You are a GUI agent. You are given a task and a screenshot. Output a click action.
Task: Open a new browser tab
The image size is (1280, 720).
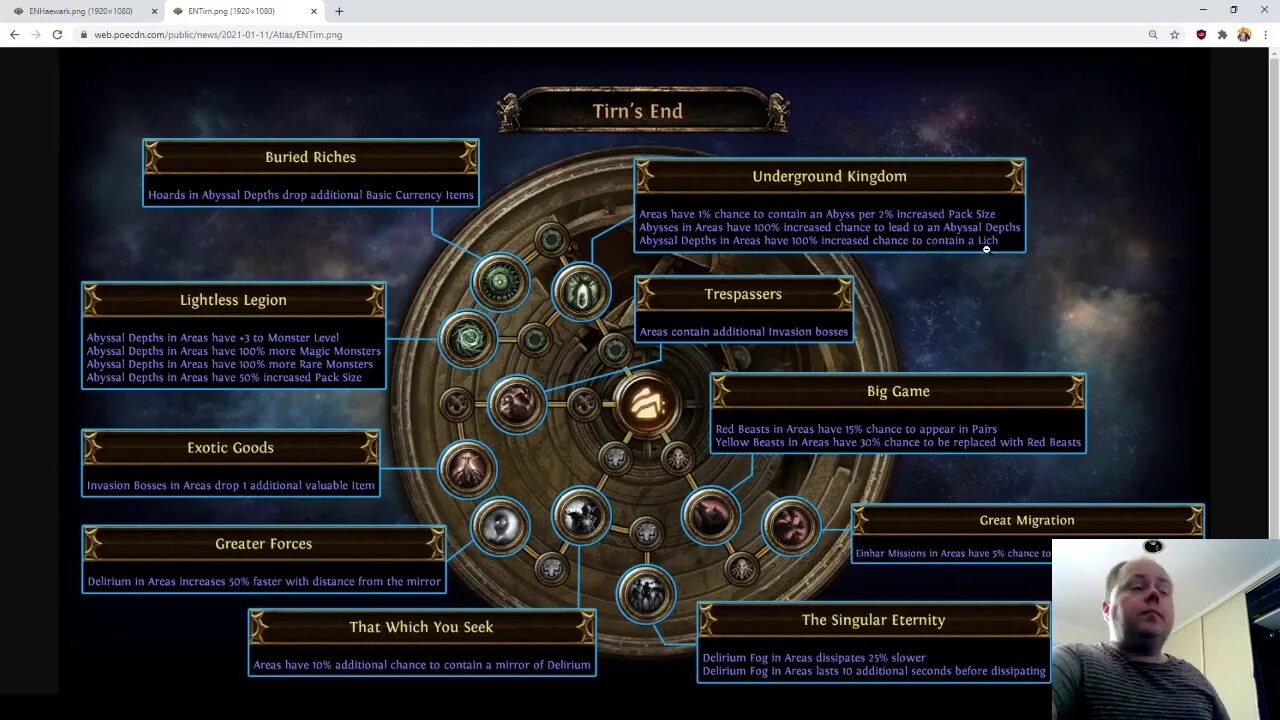point(339,11)
